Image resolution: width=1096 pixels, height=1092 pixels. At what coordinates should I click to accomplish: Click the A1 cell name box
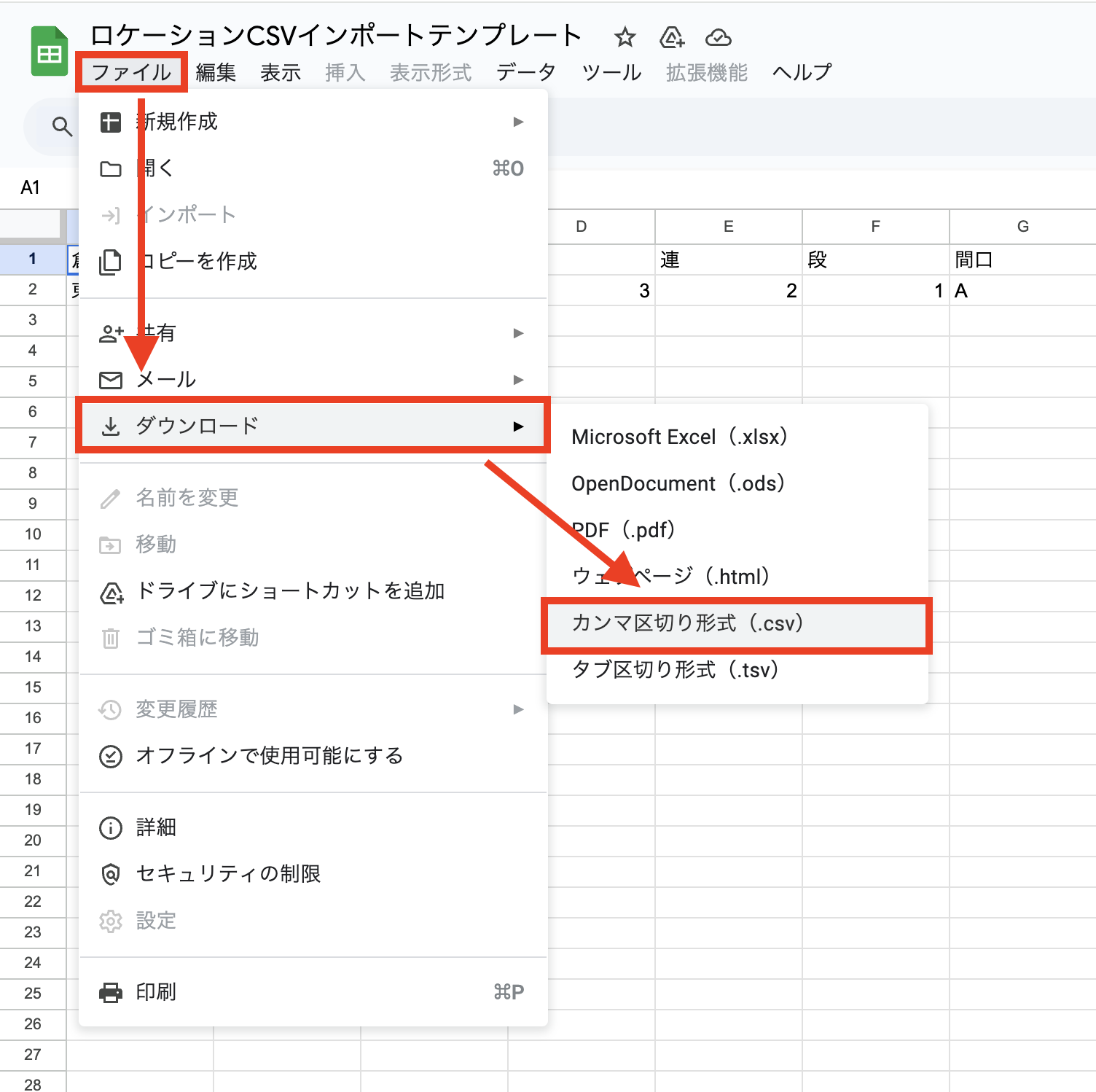[31, 187]
